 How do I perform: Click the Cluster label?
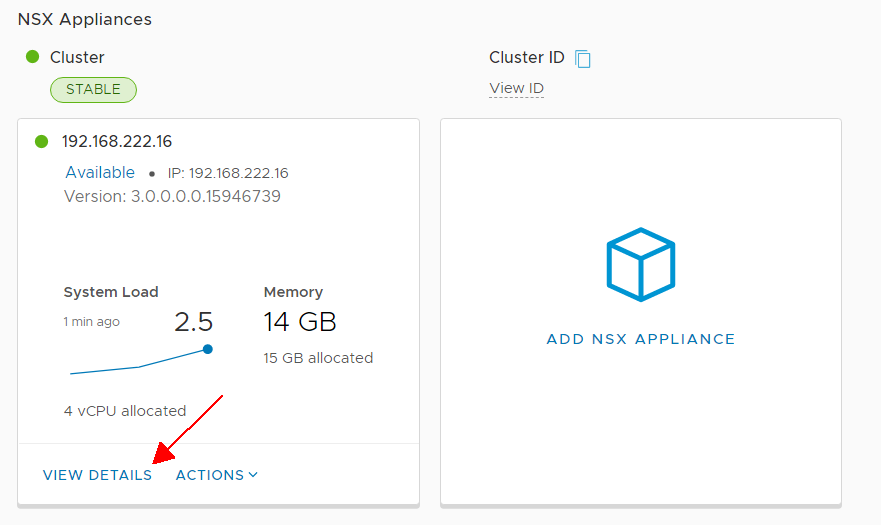pos(77,57)
